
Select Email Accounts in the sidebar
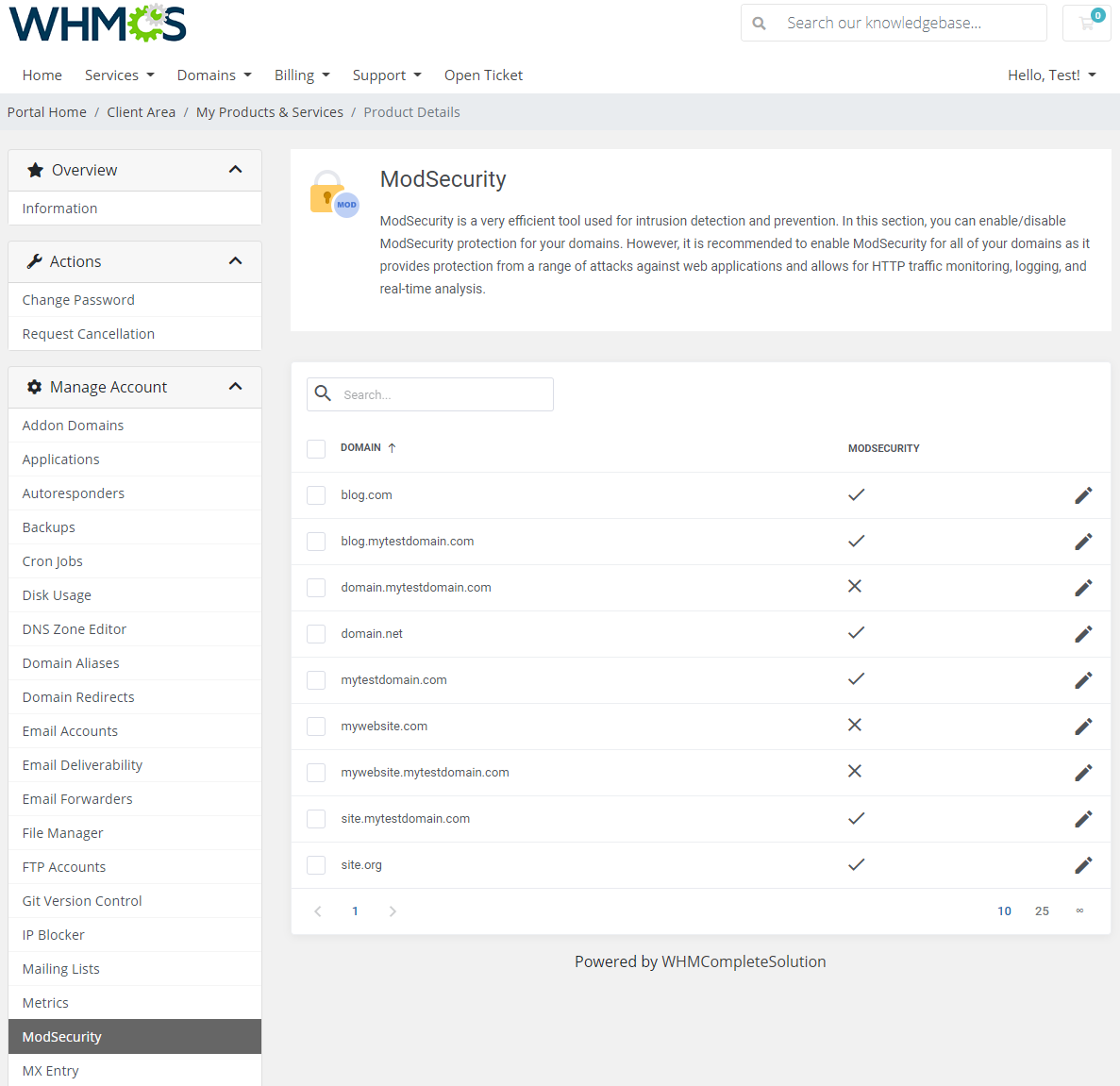70,730
